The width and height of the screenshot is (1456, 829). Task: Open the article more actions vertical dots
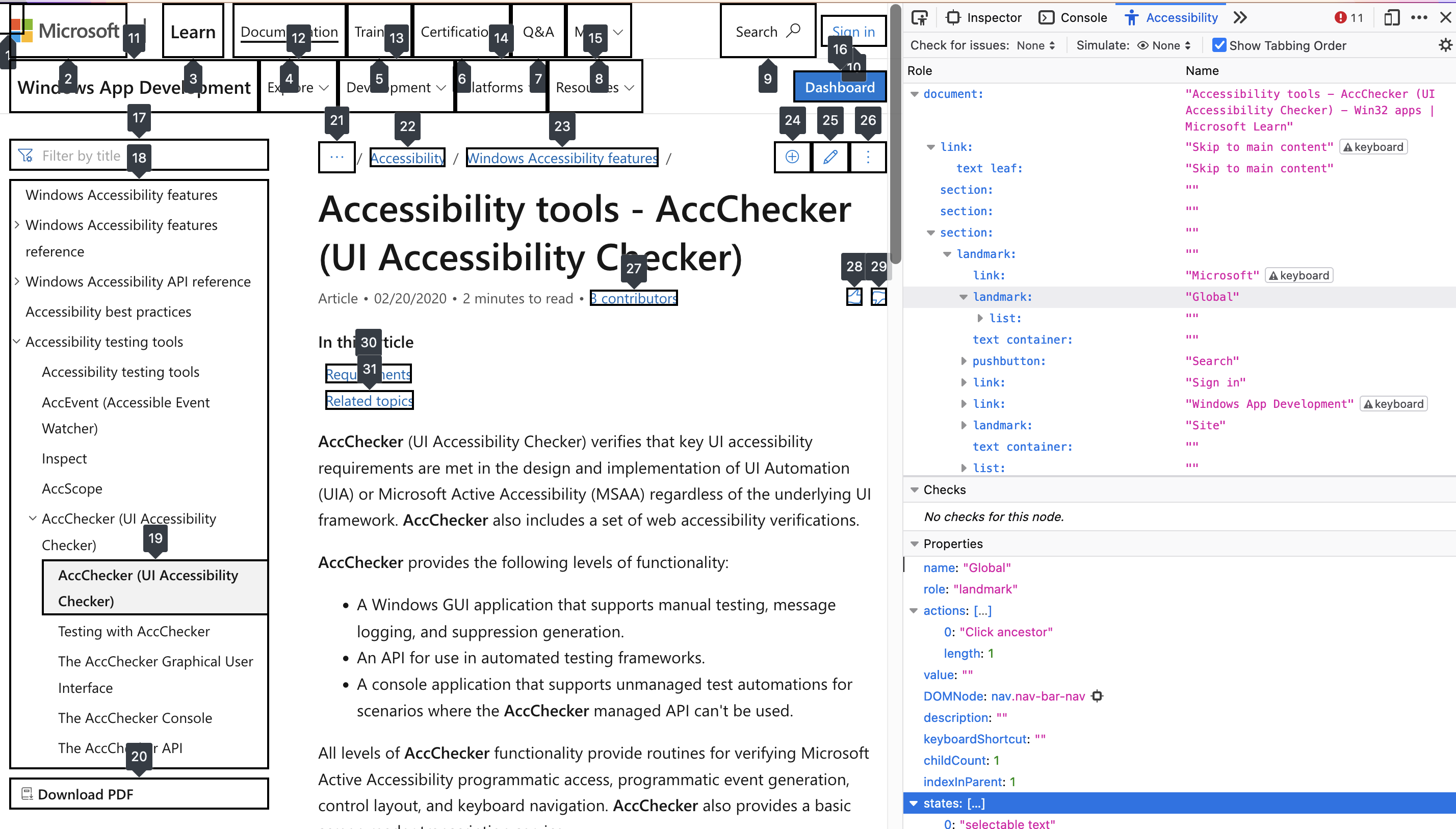(x=868, y=157)
